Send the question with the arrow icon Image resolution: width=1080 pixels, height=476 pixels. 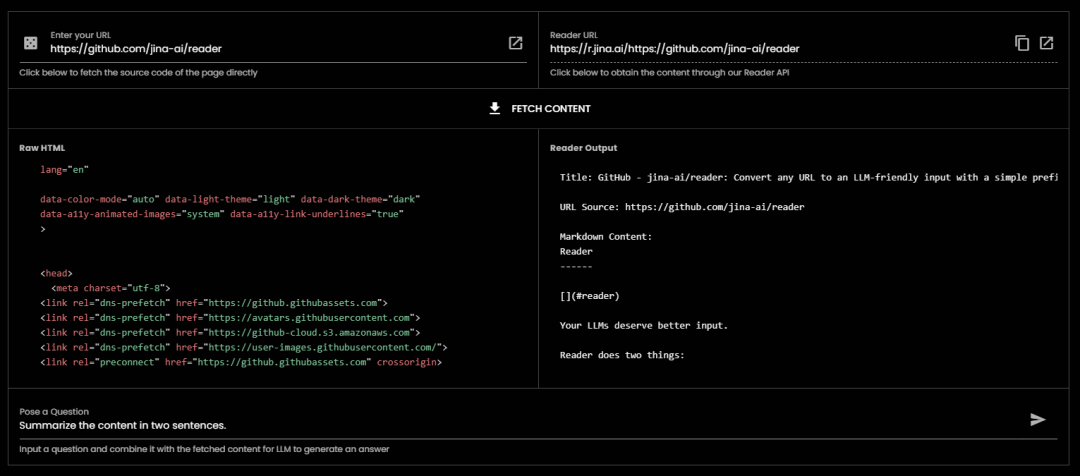1038,420
